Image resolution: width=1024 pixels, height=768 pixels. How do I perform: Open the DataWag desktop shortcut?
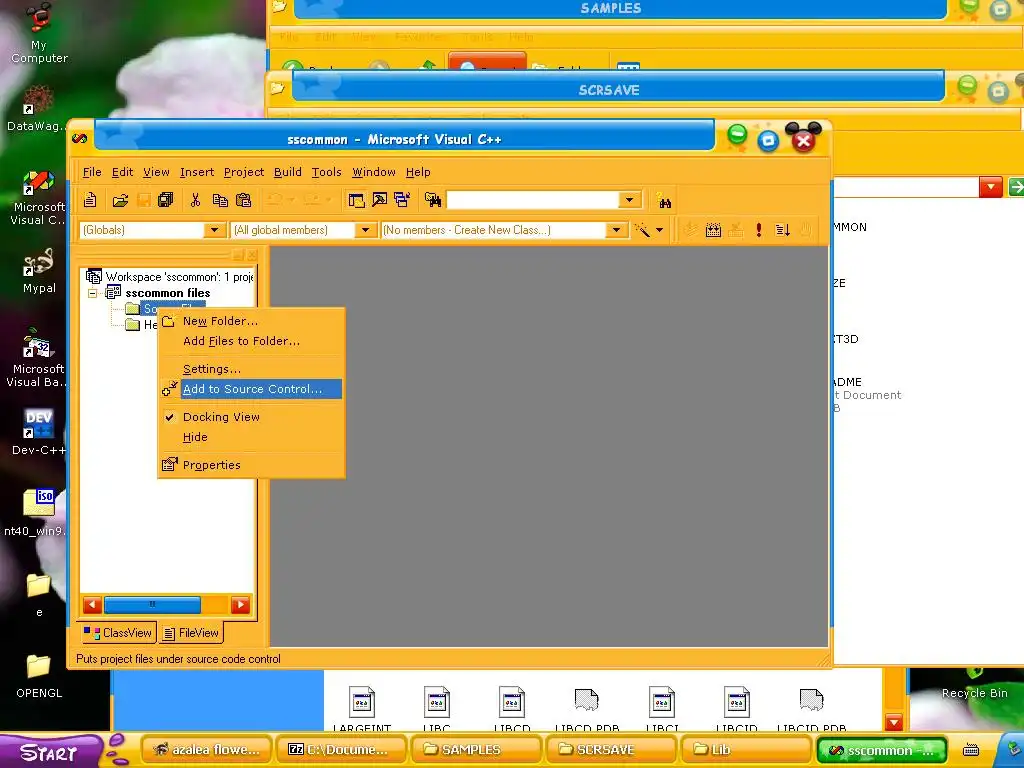37,108
